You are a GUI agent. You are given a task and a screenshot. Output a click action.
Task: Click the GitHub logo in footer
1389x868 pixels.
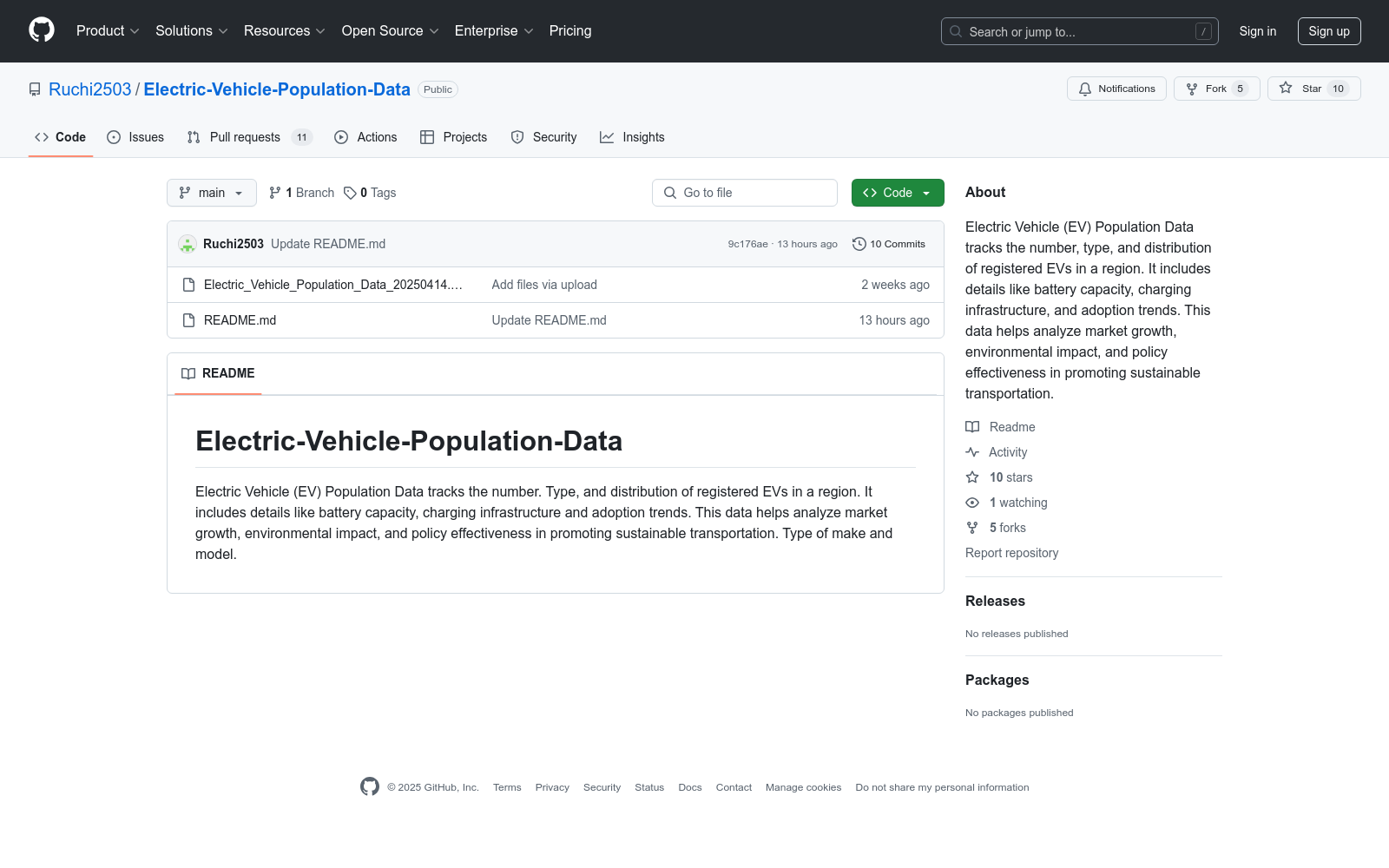(370, 786)
